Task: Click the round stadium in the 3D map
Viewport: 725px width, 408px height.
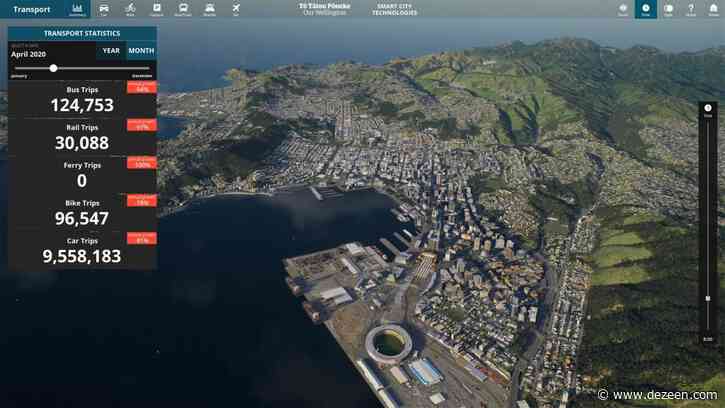Action: tap(389, 344)
